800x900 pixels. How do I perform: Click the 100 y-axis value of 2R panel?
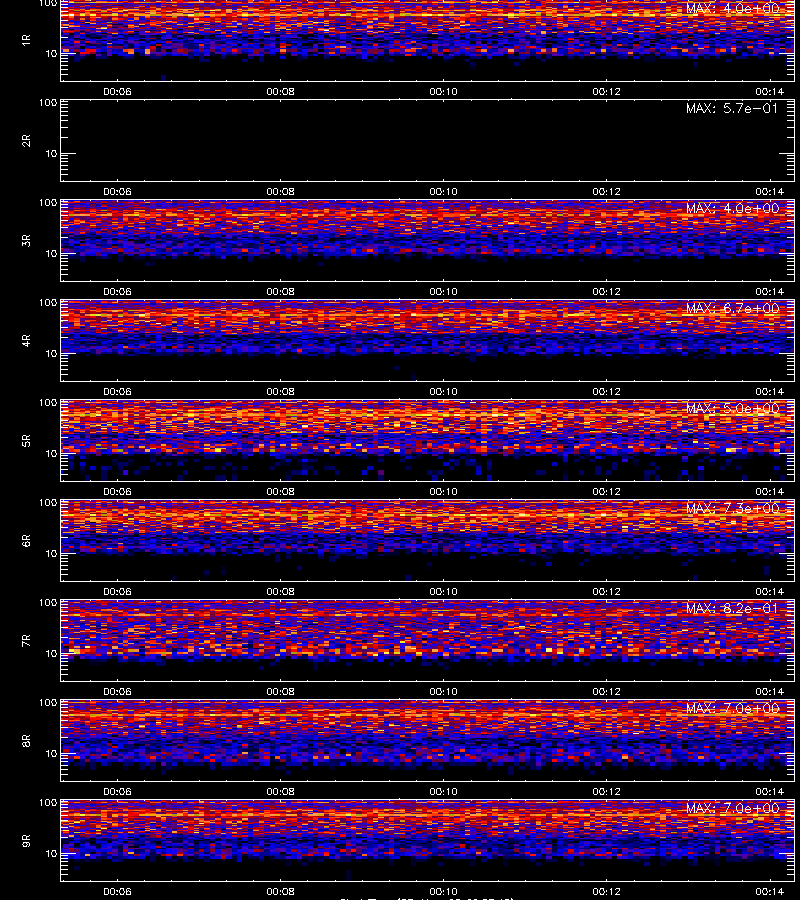tap(48, 103)
